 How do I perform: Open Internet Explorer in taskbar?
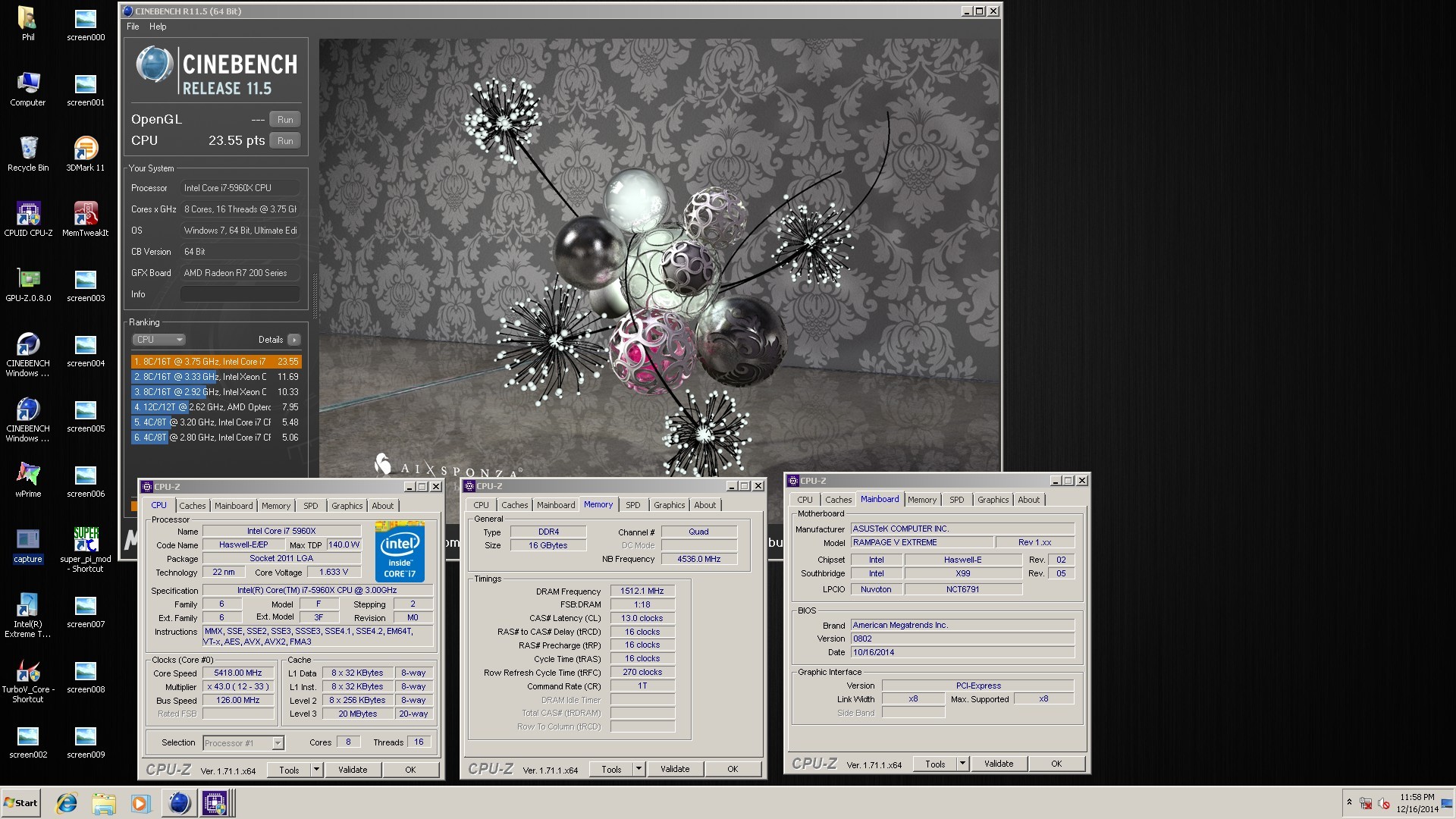pyautogui.click(x=67, y=803)
